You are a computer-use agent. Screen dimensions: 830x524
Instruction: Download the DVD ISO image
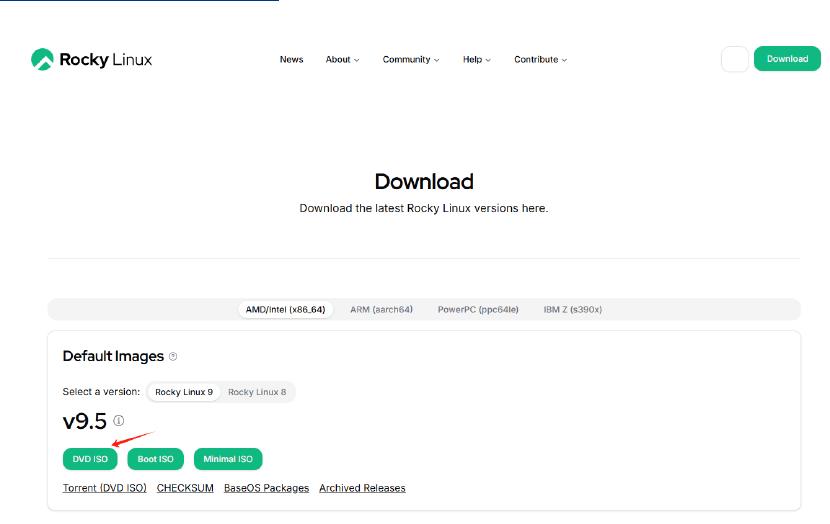(x=90, y=459)
